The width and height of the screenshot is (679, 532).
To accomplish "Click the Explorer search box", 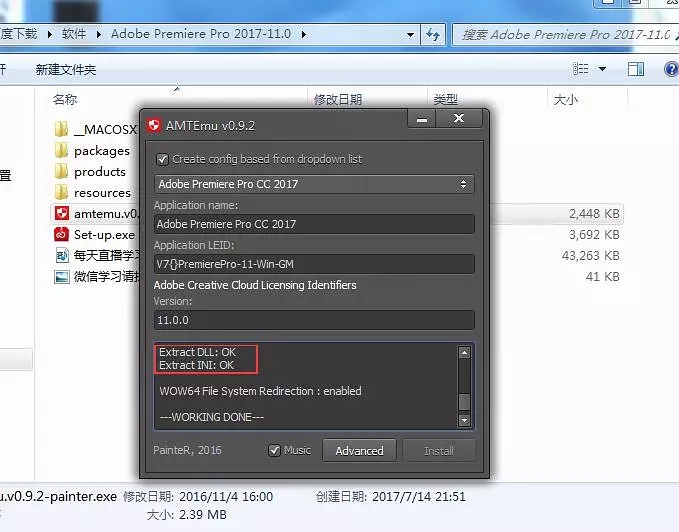I will coord(566,35).
